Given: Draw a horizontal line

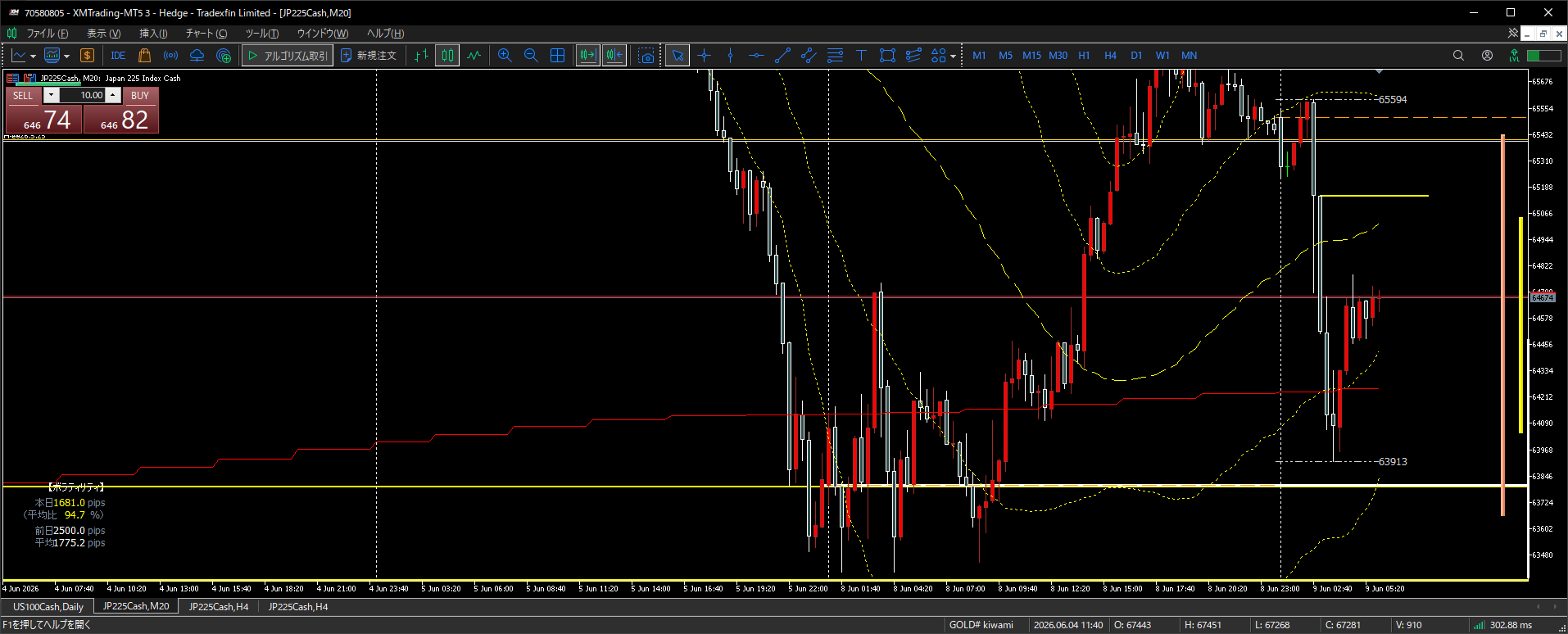Looking at the screenshot, I should (x=756, y=56).
